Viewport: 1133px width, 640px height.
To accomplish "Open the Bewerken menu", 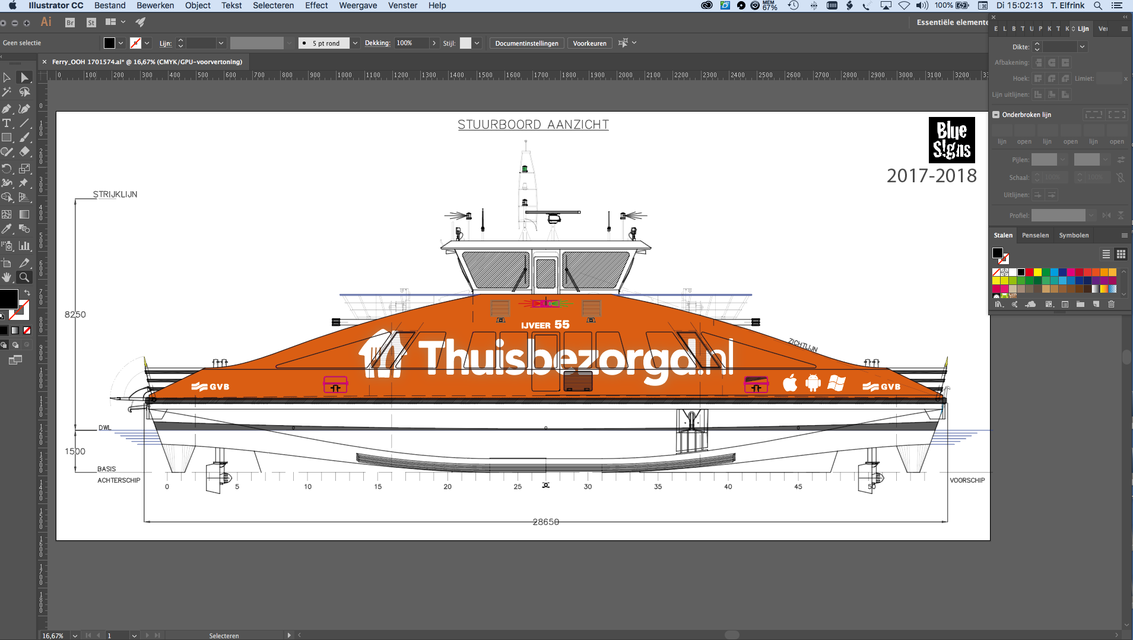I will pos(155,5).
